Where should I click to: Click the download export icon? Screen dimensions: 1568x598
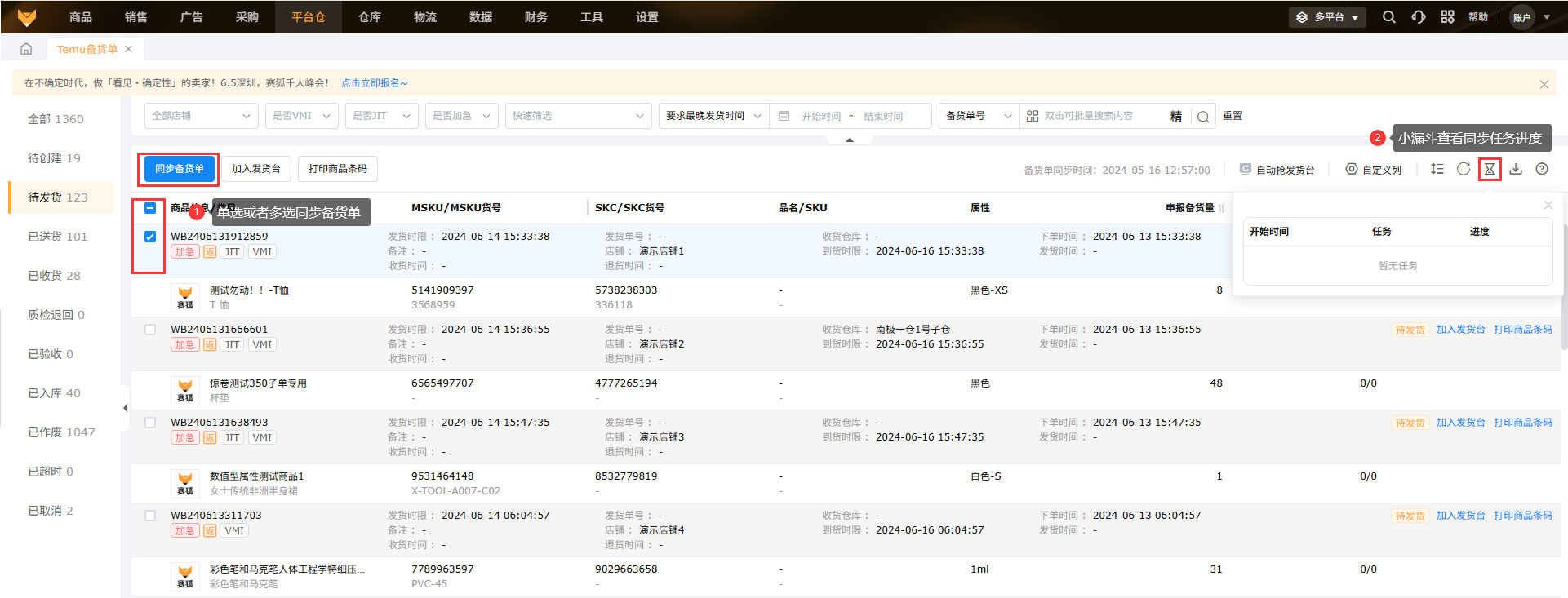coord(1516,169)
